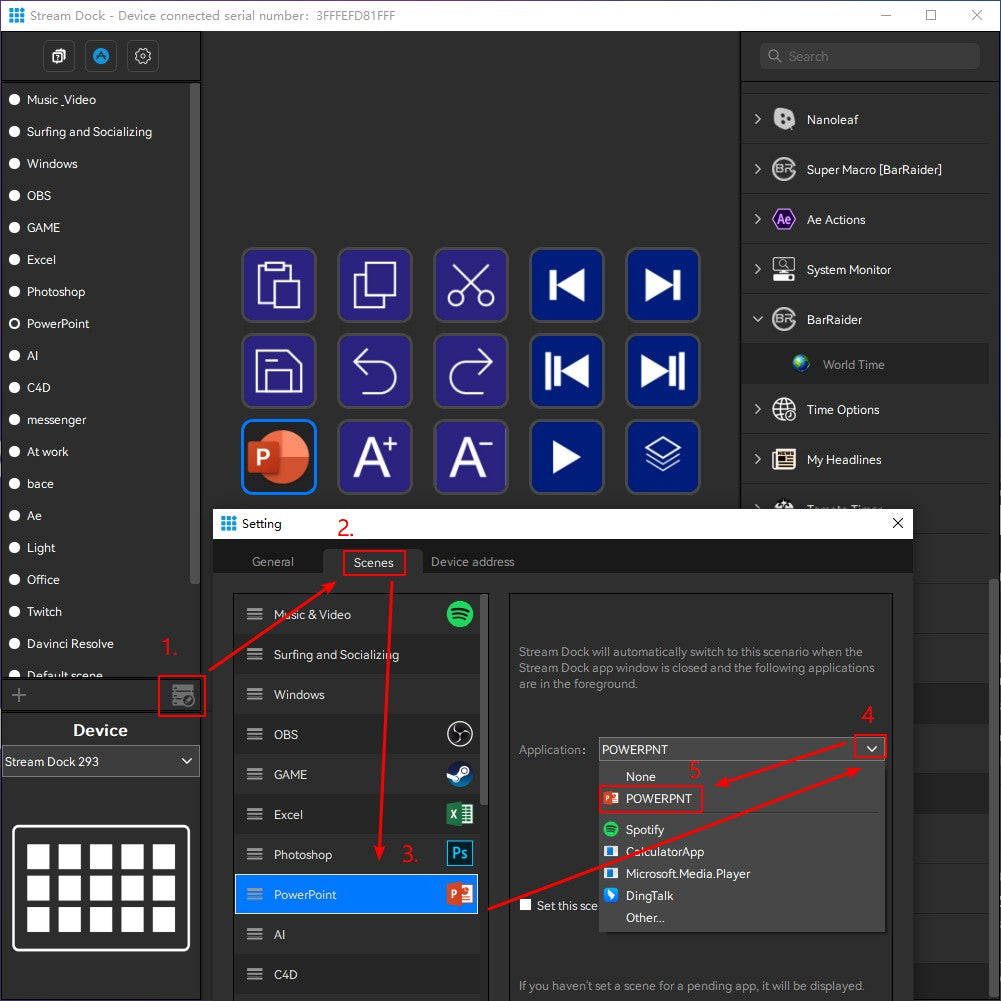
Task: Expand the System Monitor plugin group
Action: [757, 270]
